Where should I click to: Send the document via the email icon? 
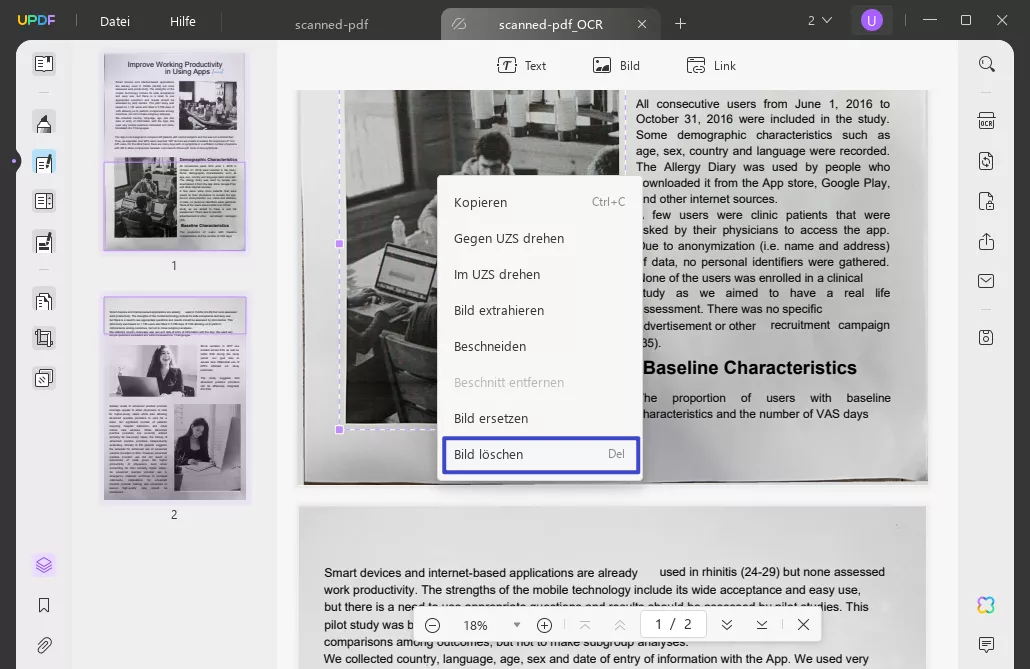pyautogui.click(x=986, y=280)
